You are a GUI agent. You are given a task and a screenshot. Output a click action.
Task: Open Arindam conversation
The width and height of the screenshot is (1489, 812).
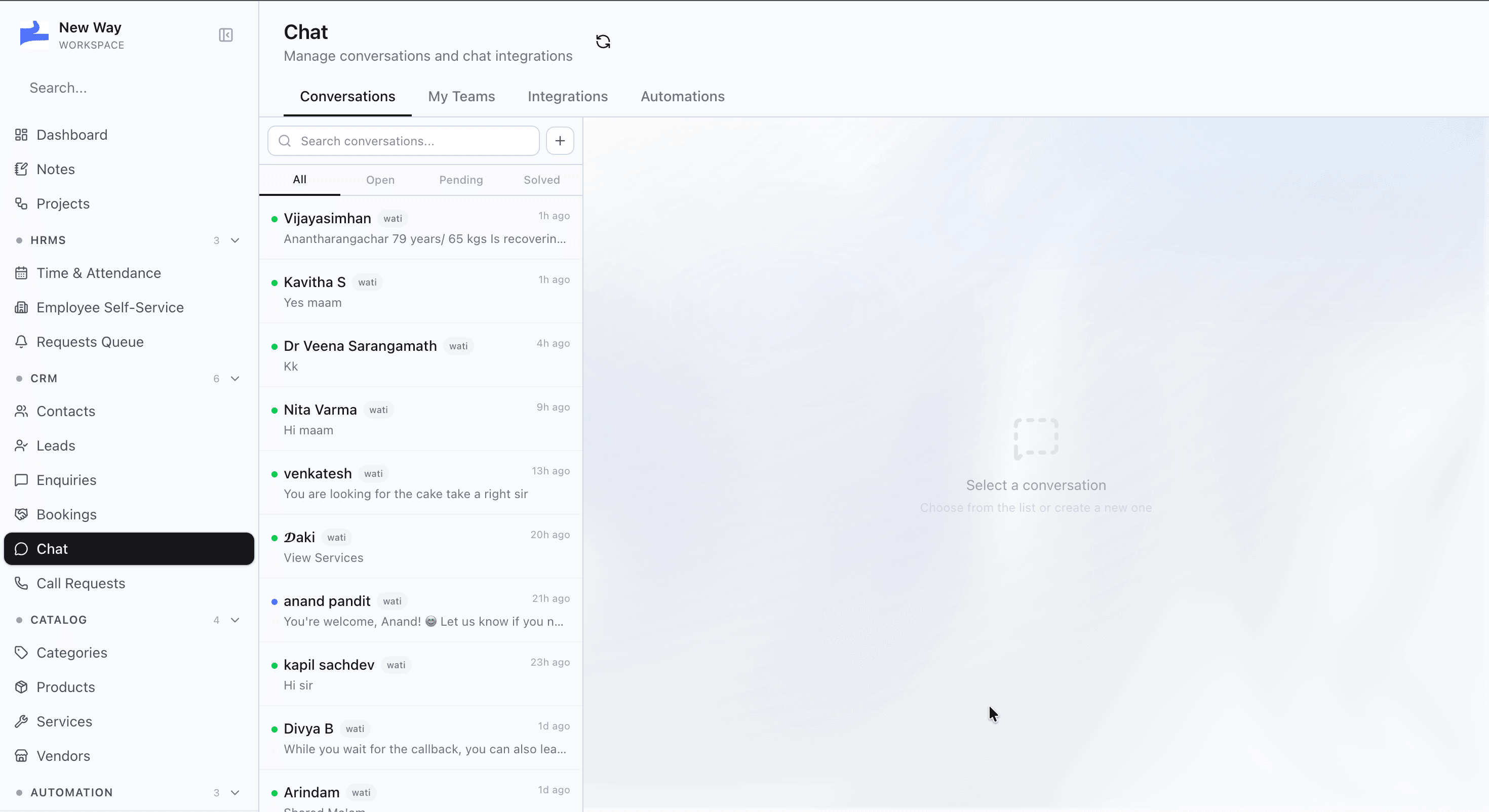[x=421, y=791]
